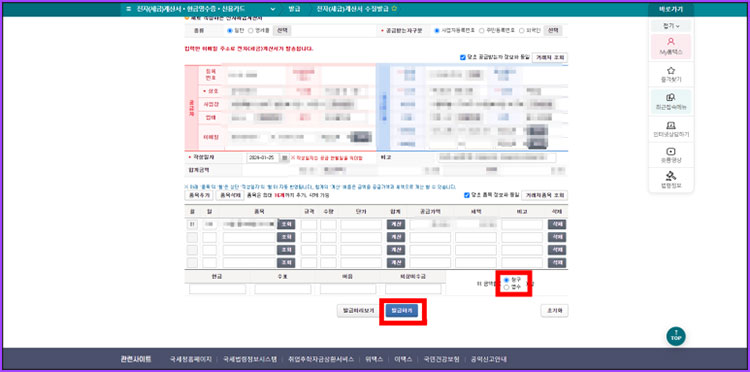Open the calendar icon beside 작성일자 date

coord(285,157)
